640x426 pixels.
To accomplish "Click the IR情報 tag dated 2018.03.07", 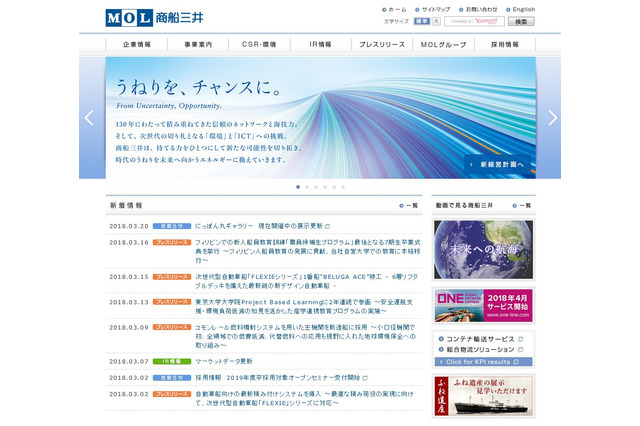I will click(172, 361).
